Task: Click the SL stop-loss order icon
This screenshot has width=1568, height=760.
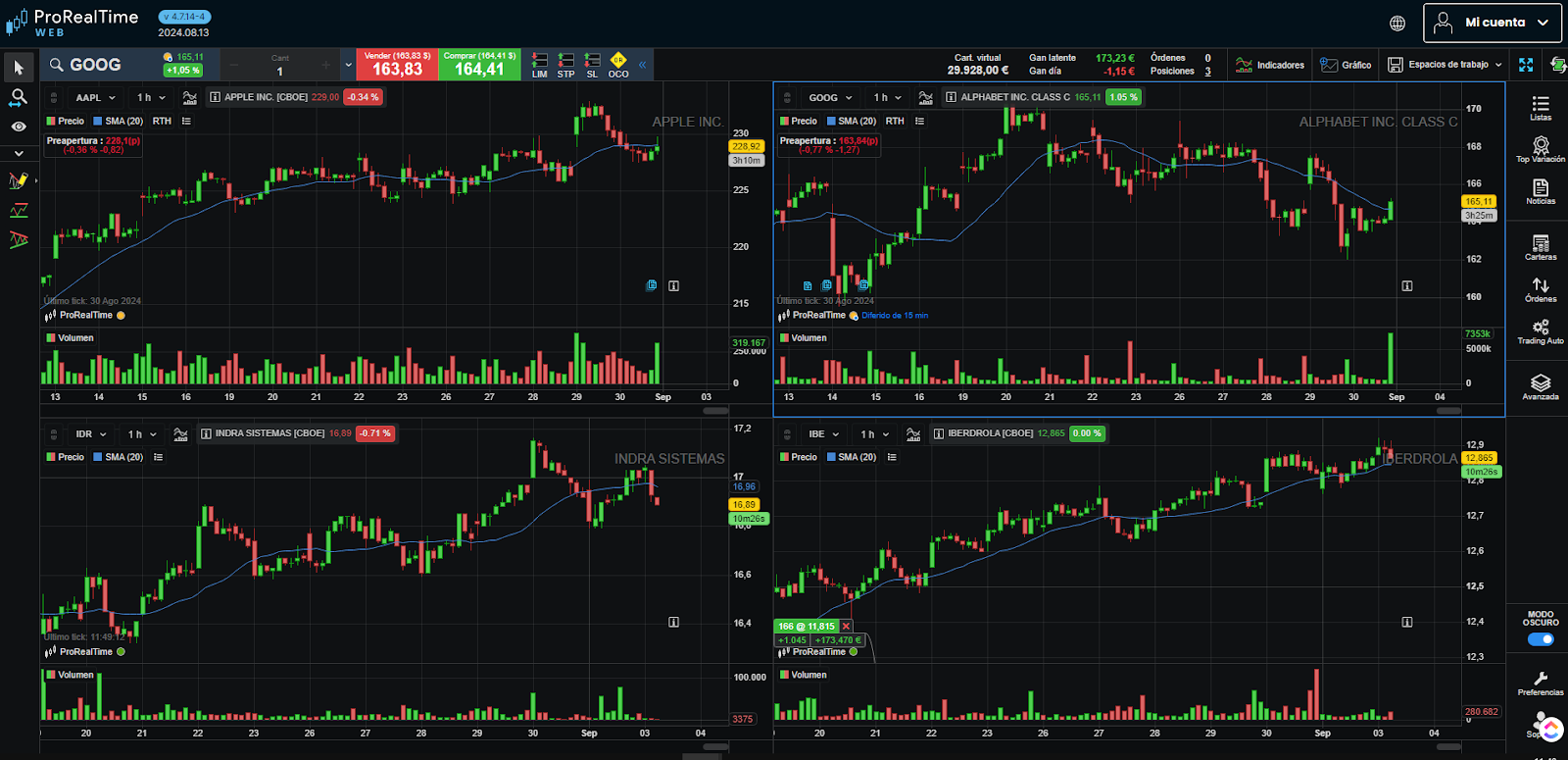Action: click(592, 65)
